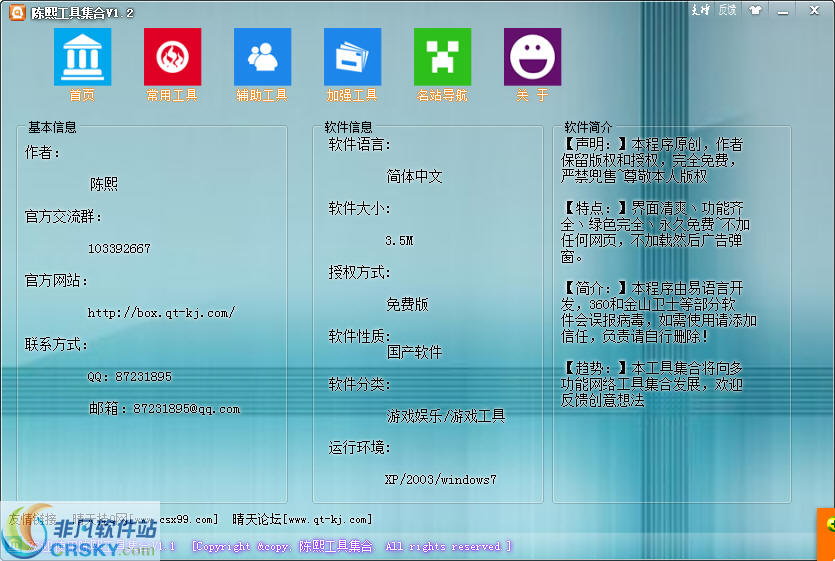Viewport: 835px width, 561px height.
Task: Click the skin (shirt) icon in title bar
Action: tap(755, 10)
